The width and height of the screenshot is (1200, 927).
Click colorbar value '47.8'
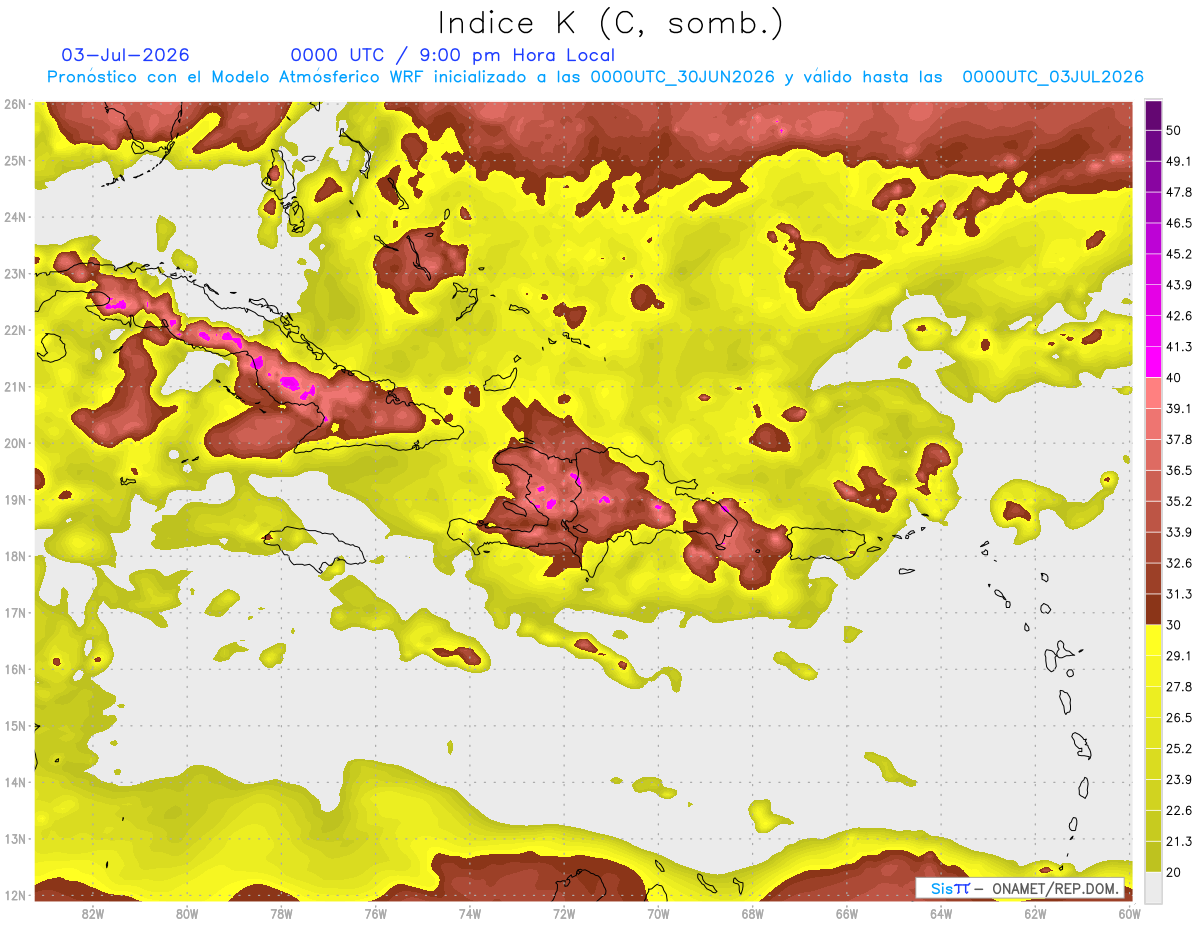tap(1178, 192)
